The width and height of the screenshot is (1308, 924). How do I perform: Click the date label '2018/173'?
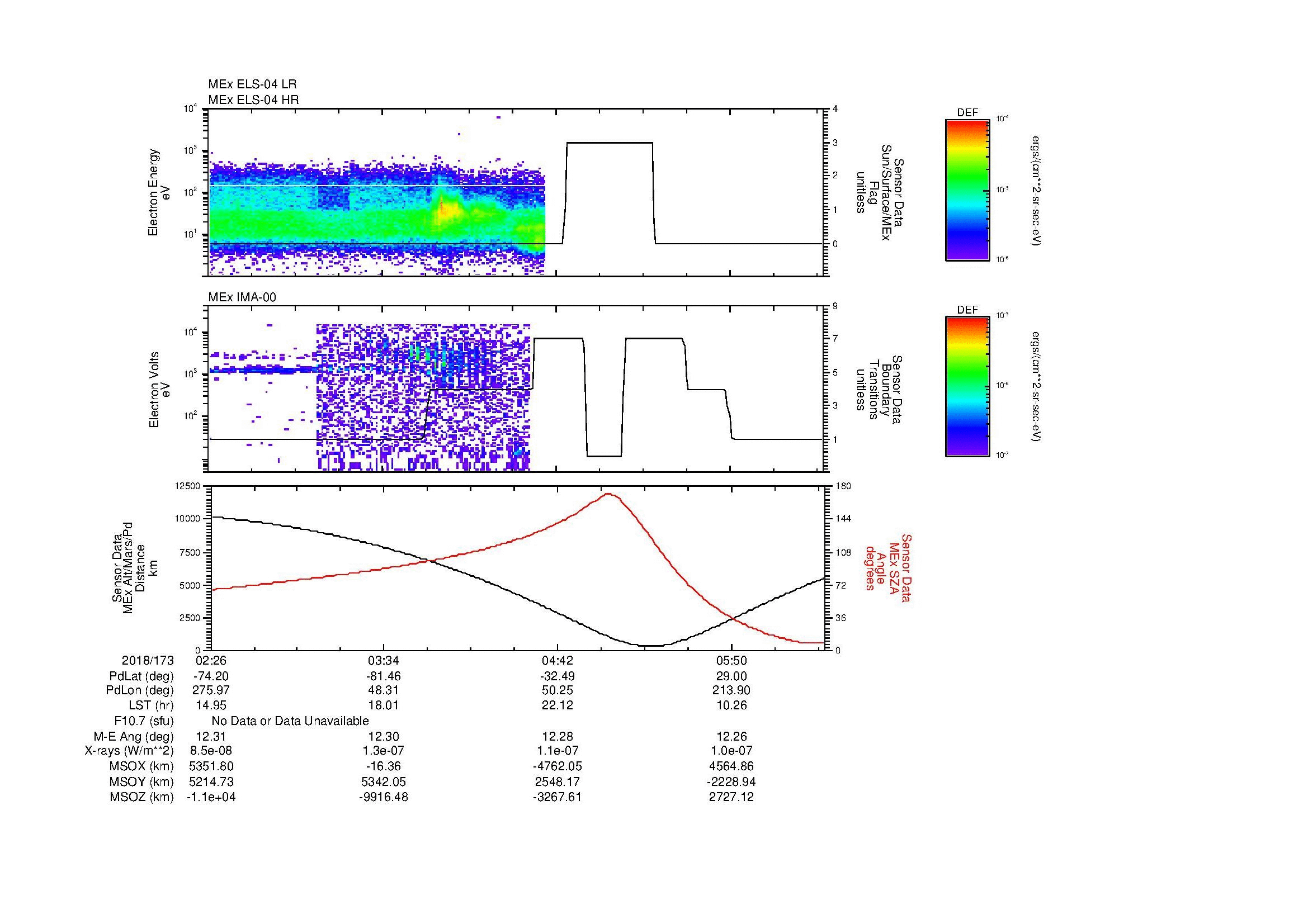click(x=148, y=660)
